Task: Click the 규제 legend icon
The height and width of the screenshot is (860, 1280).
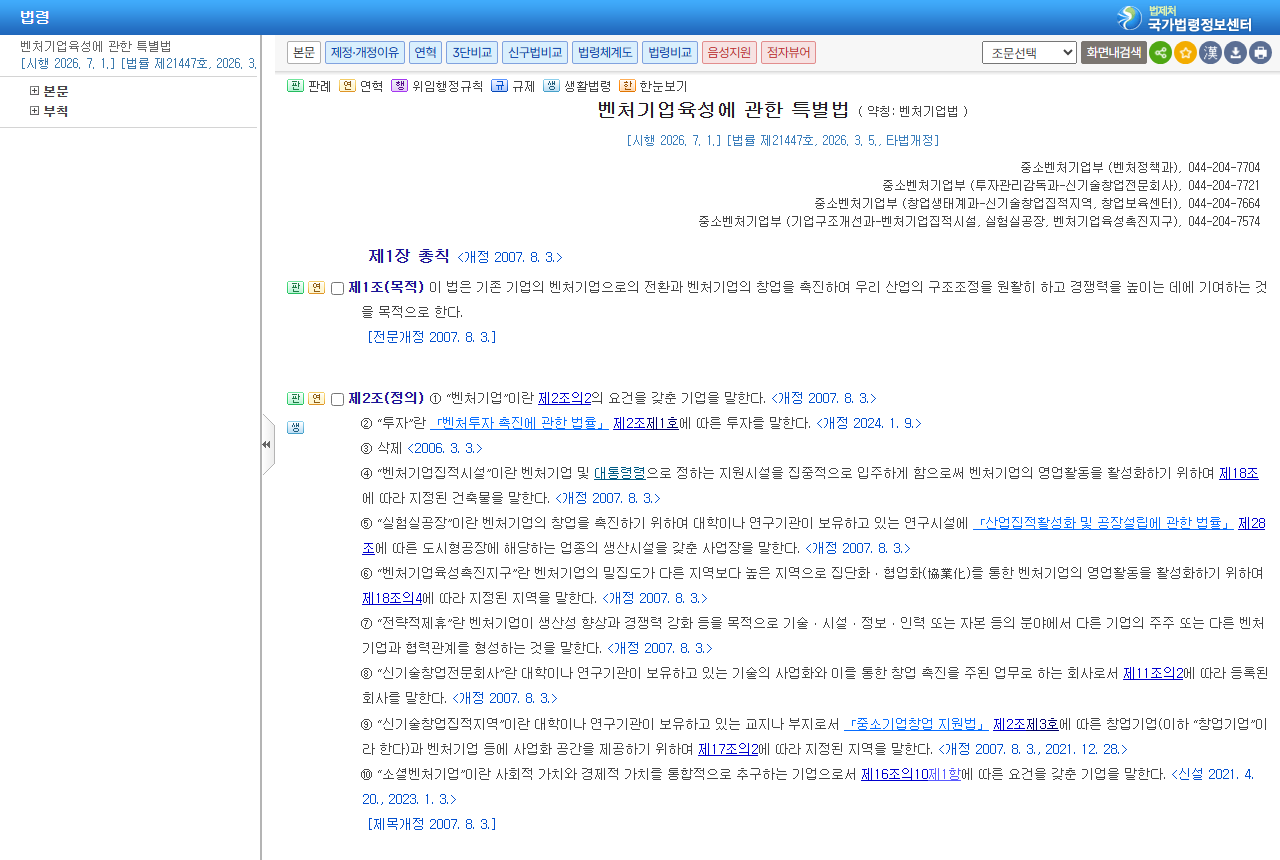Action: click(499, 86)
